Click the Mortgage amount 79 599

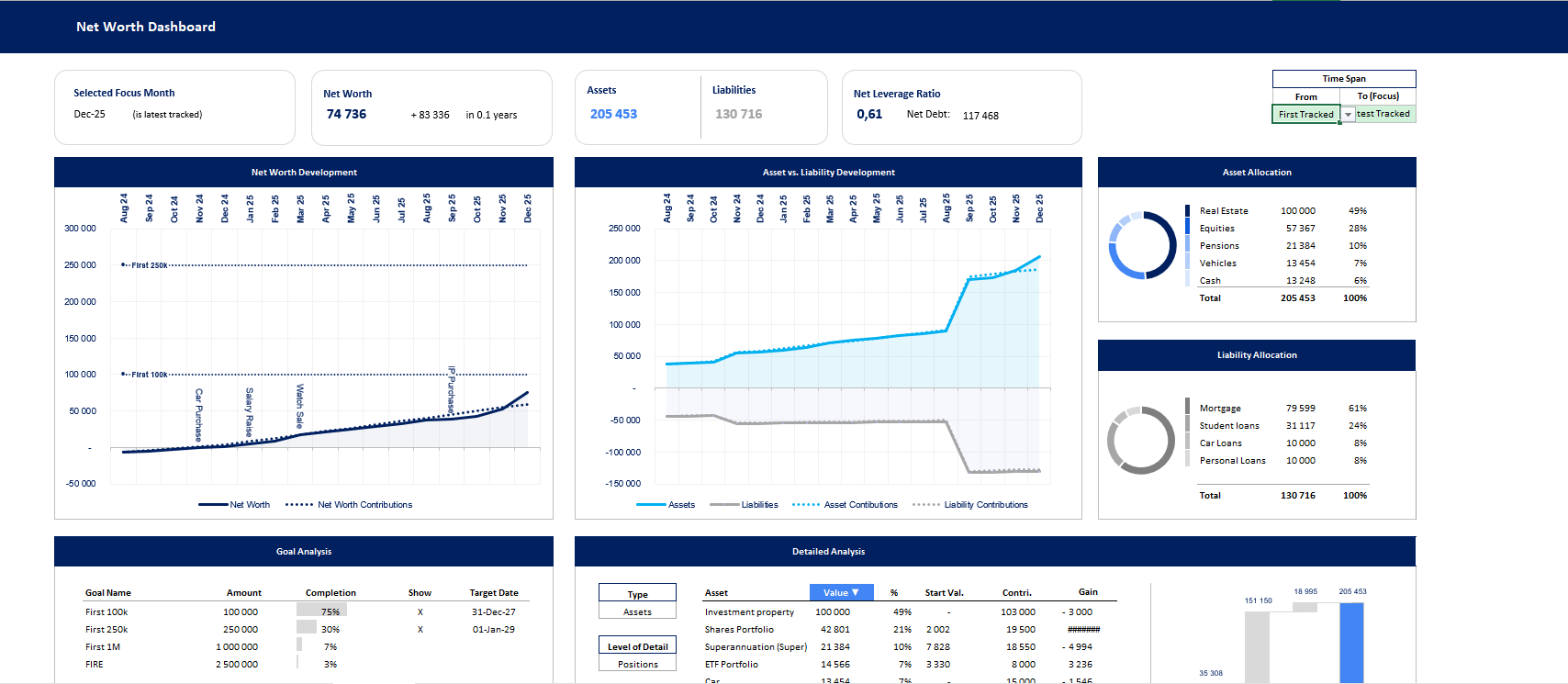[1300, 408]
